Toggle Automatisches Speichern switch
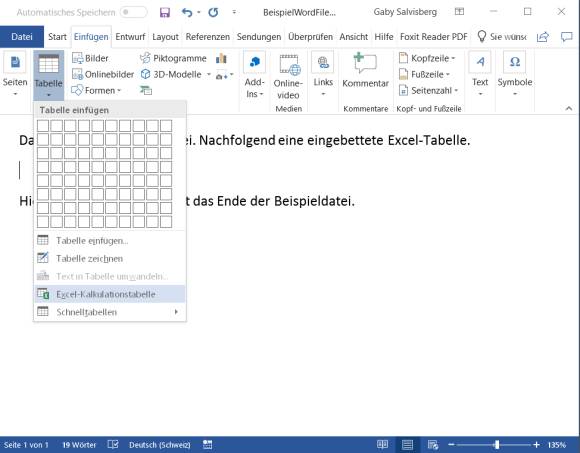The image size is (580, 453). [133, 12]
